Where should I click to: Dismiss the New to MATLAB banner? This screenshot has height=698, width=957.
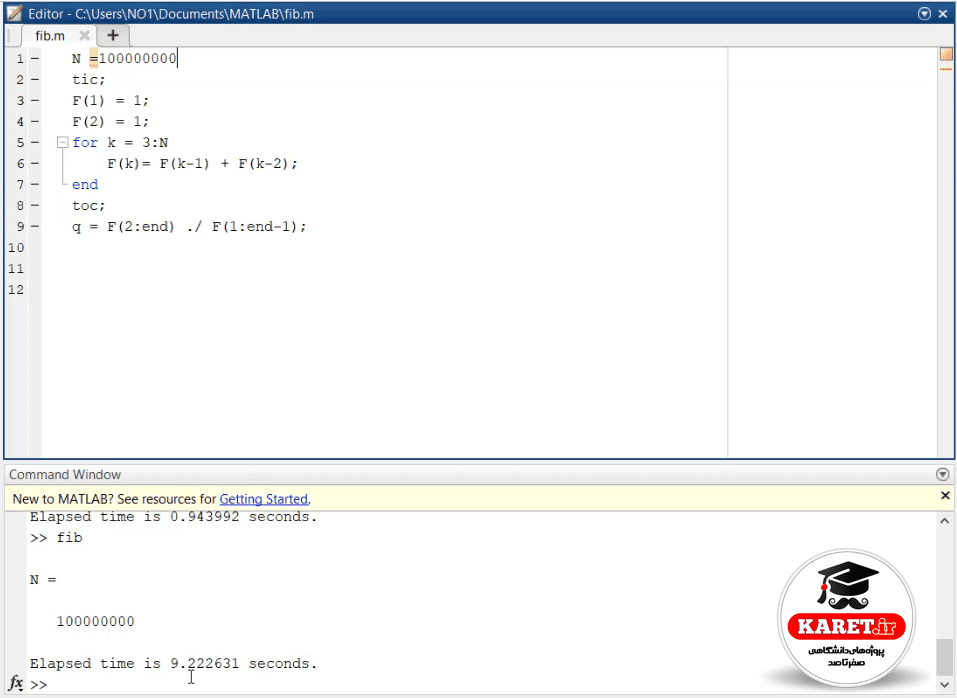(x=945, y=495)
